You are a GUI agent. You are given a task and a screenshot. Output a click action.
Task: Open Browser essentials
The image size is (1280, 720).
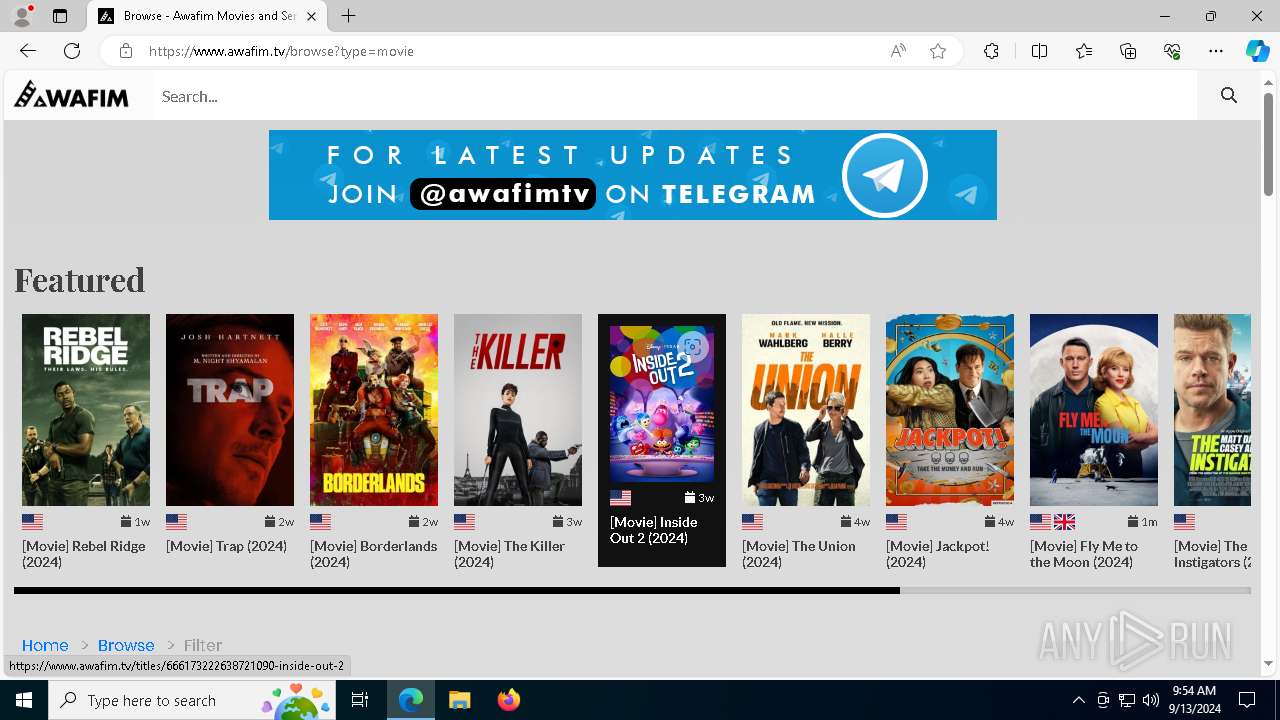click(x=1172, y=51)
